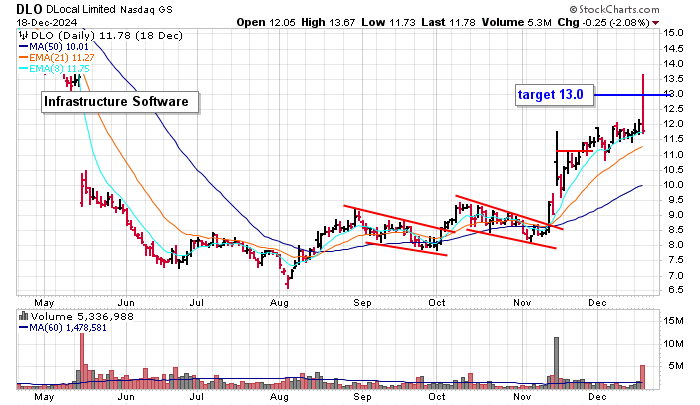Click the Nov label on price chart axis

coord(522,303)
